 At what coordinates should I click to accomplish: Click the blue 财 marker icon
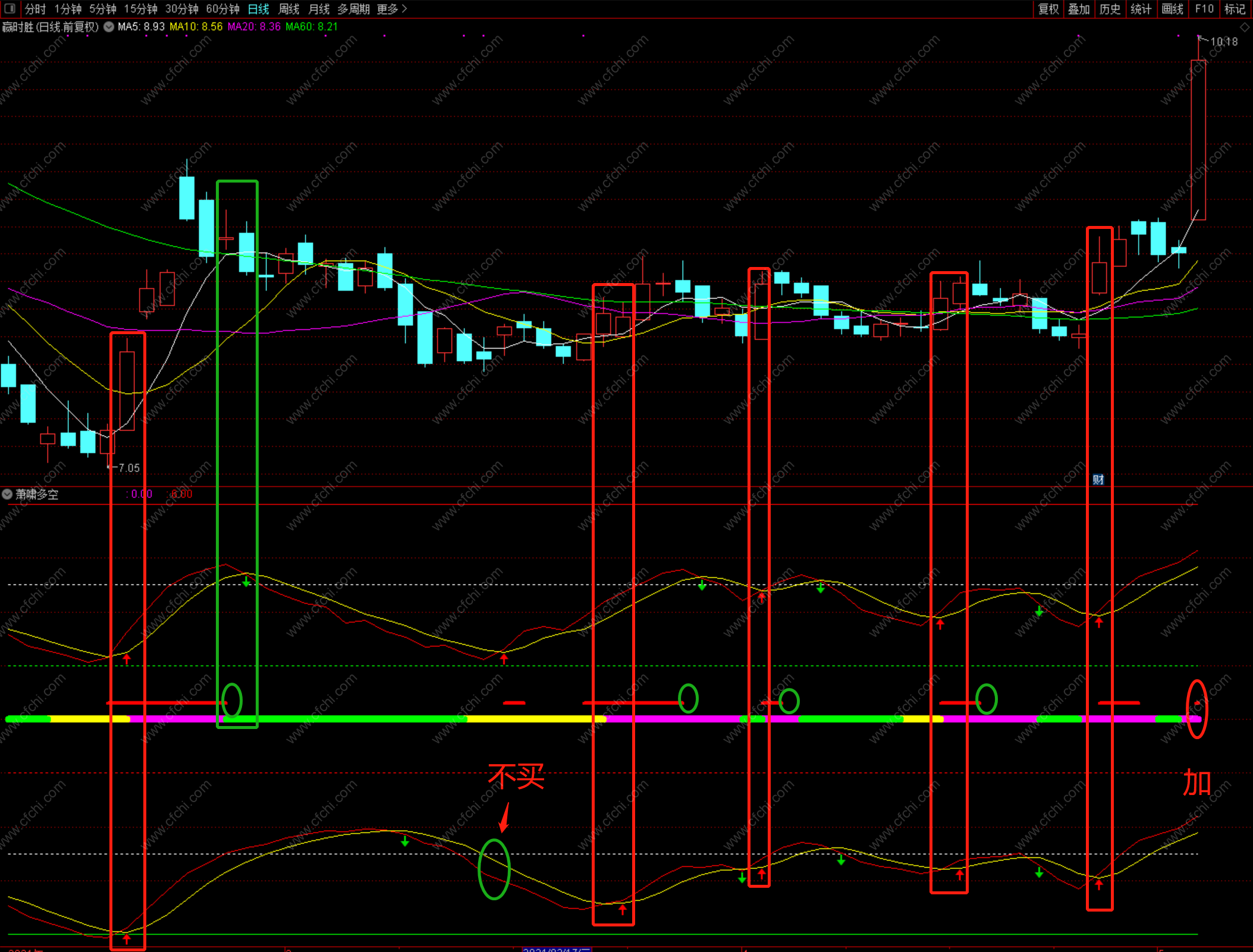(1098, 479)
